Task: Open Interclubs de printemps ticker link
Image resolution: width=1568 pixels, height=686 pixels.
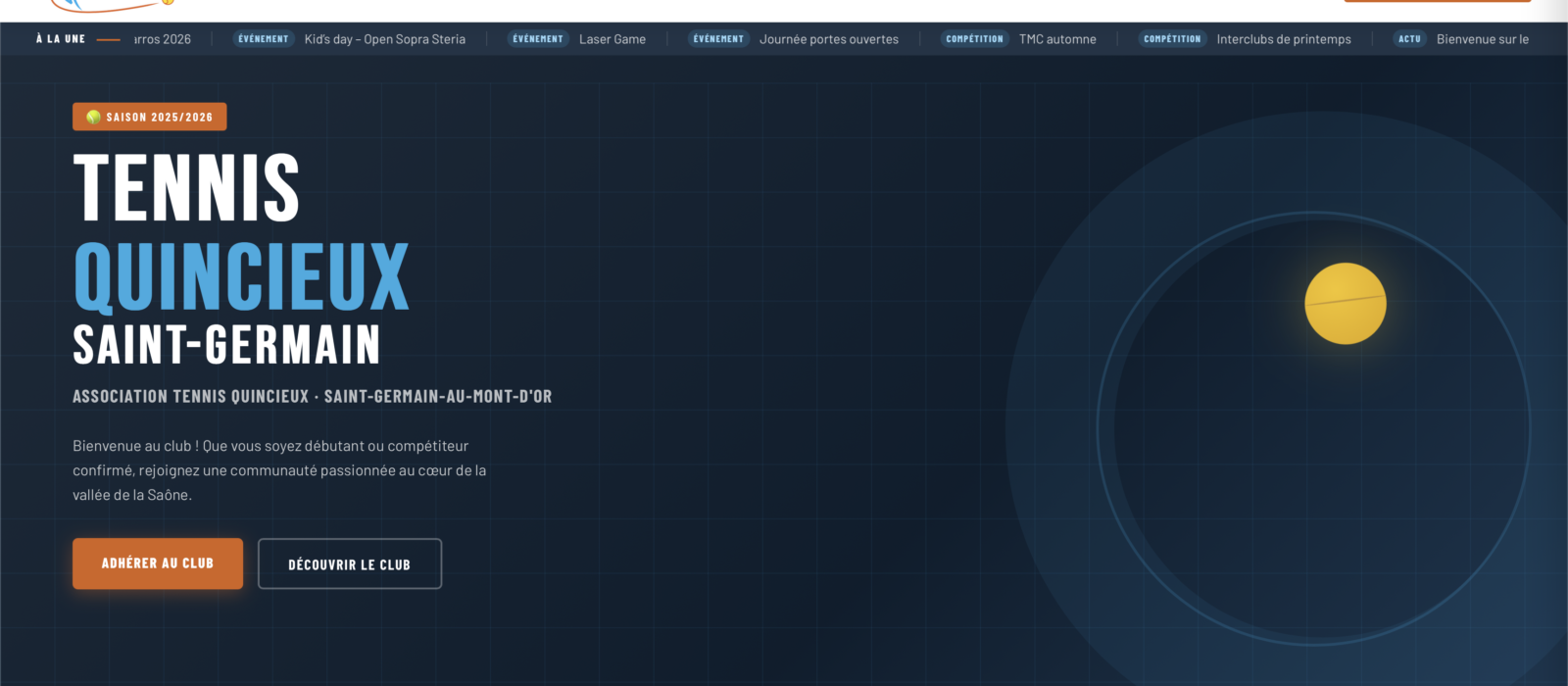Action: coord(1284,39)
